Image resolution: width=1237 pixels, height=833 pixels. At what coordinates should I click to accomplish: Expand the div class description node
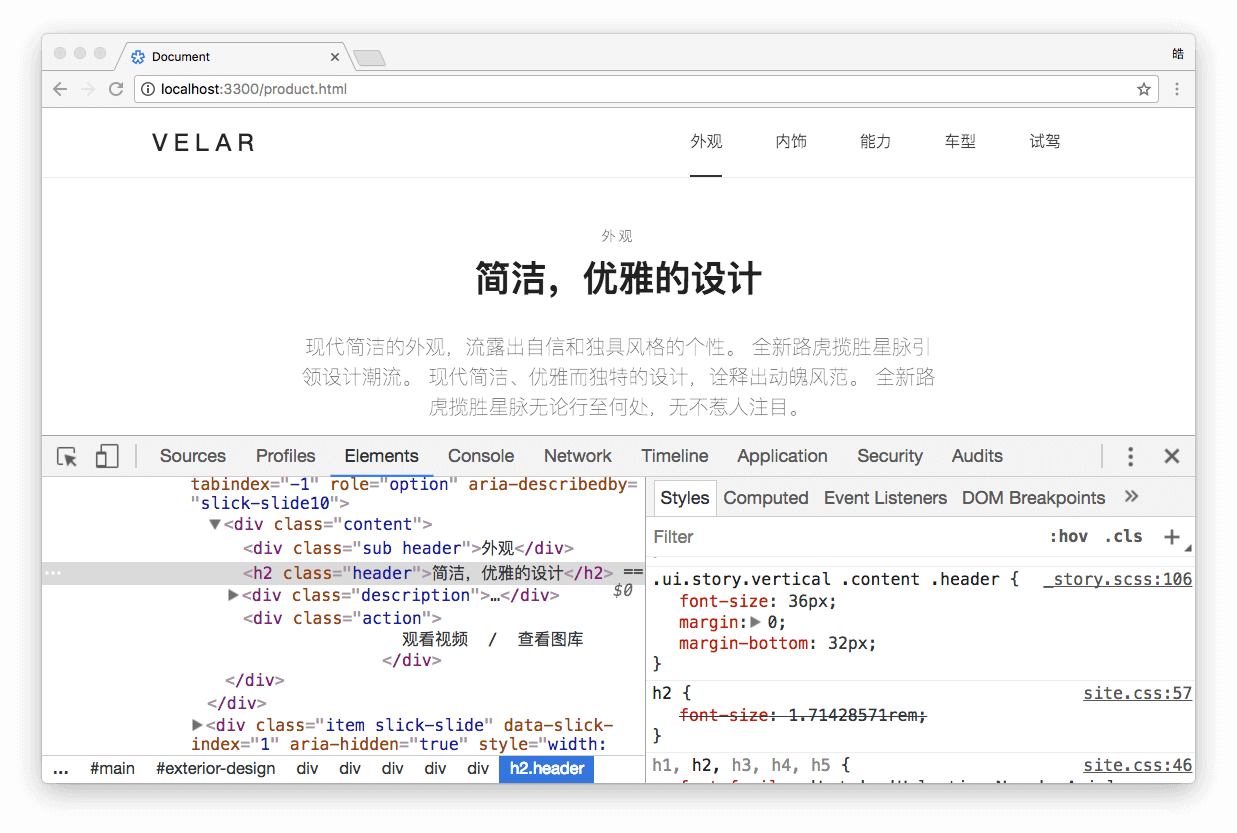pos(234,595)
